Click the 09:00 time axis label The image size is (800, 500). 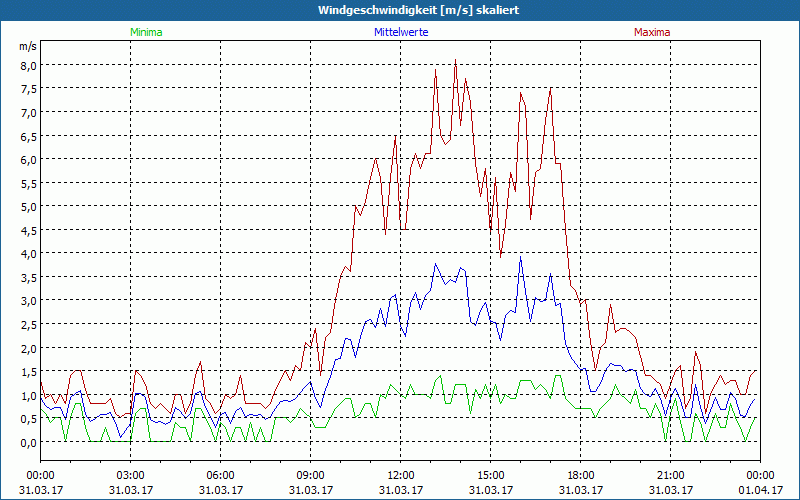coord(311,476)
